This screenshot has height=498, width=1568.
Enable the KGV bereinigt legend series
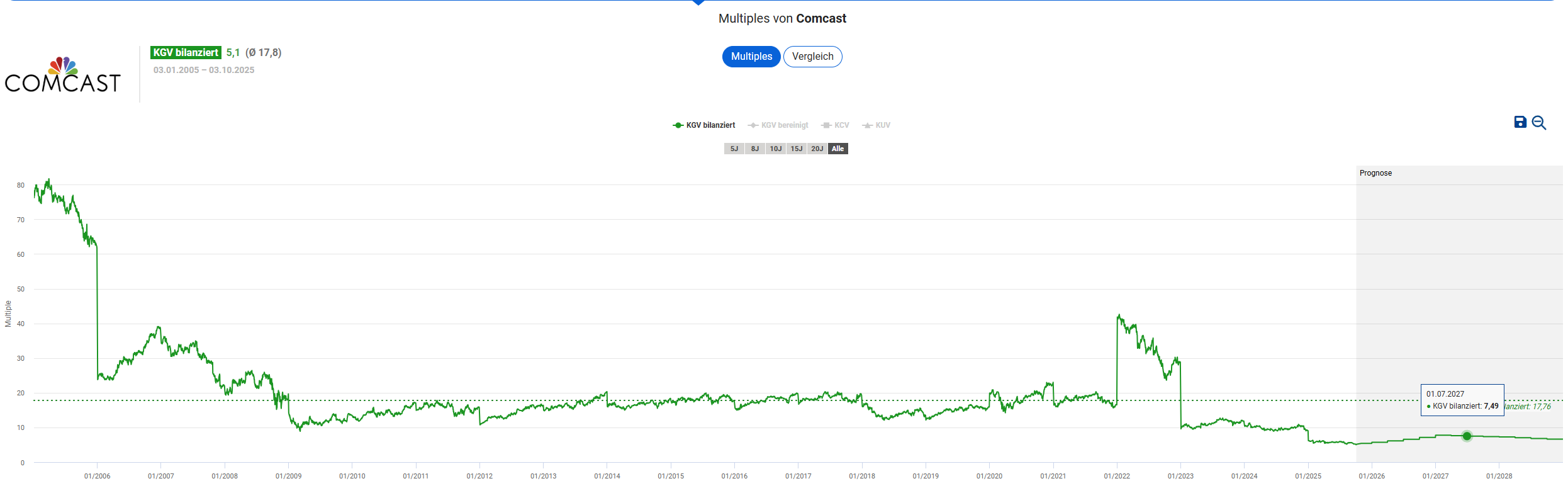[778, 125]
